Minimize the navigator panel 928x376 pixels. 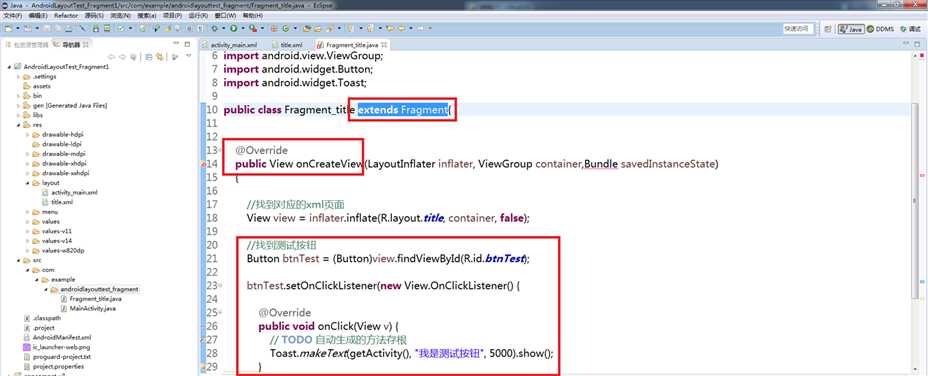(x=176, y=44)
